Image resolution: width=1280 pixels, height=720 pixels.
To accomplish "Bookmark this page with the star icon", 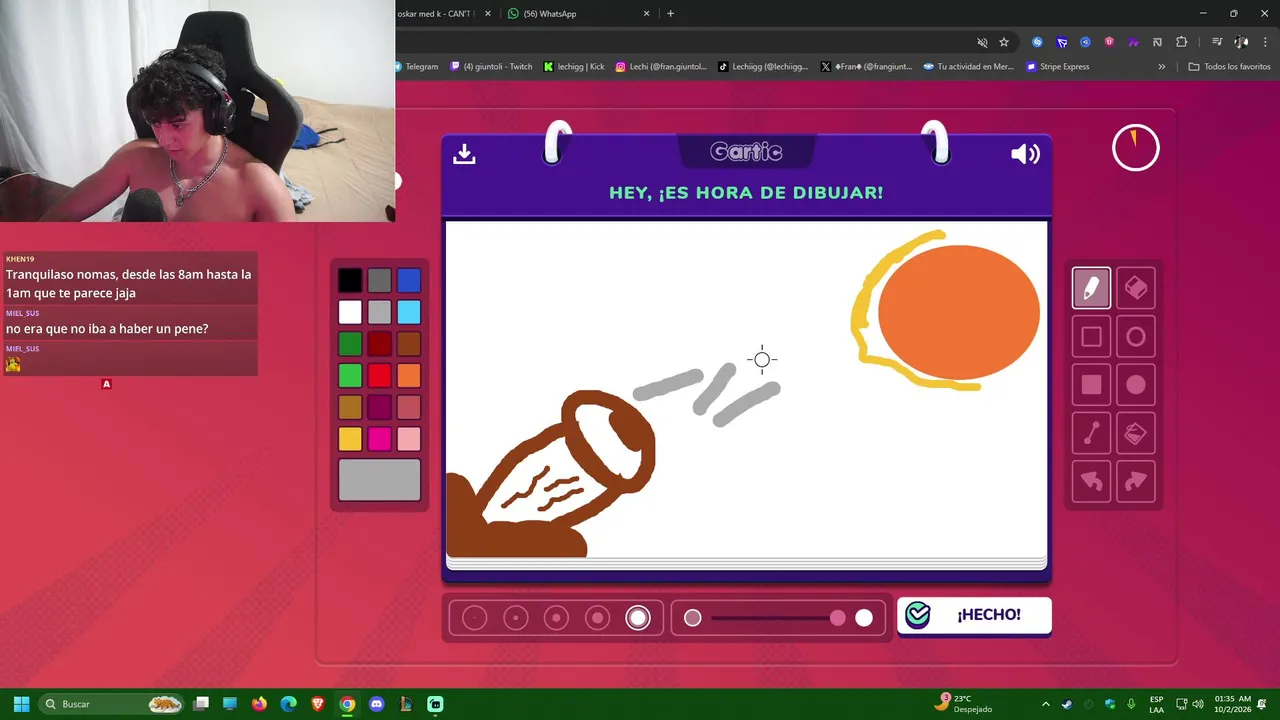I will 1004,42.
